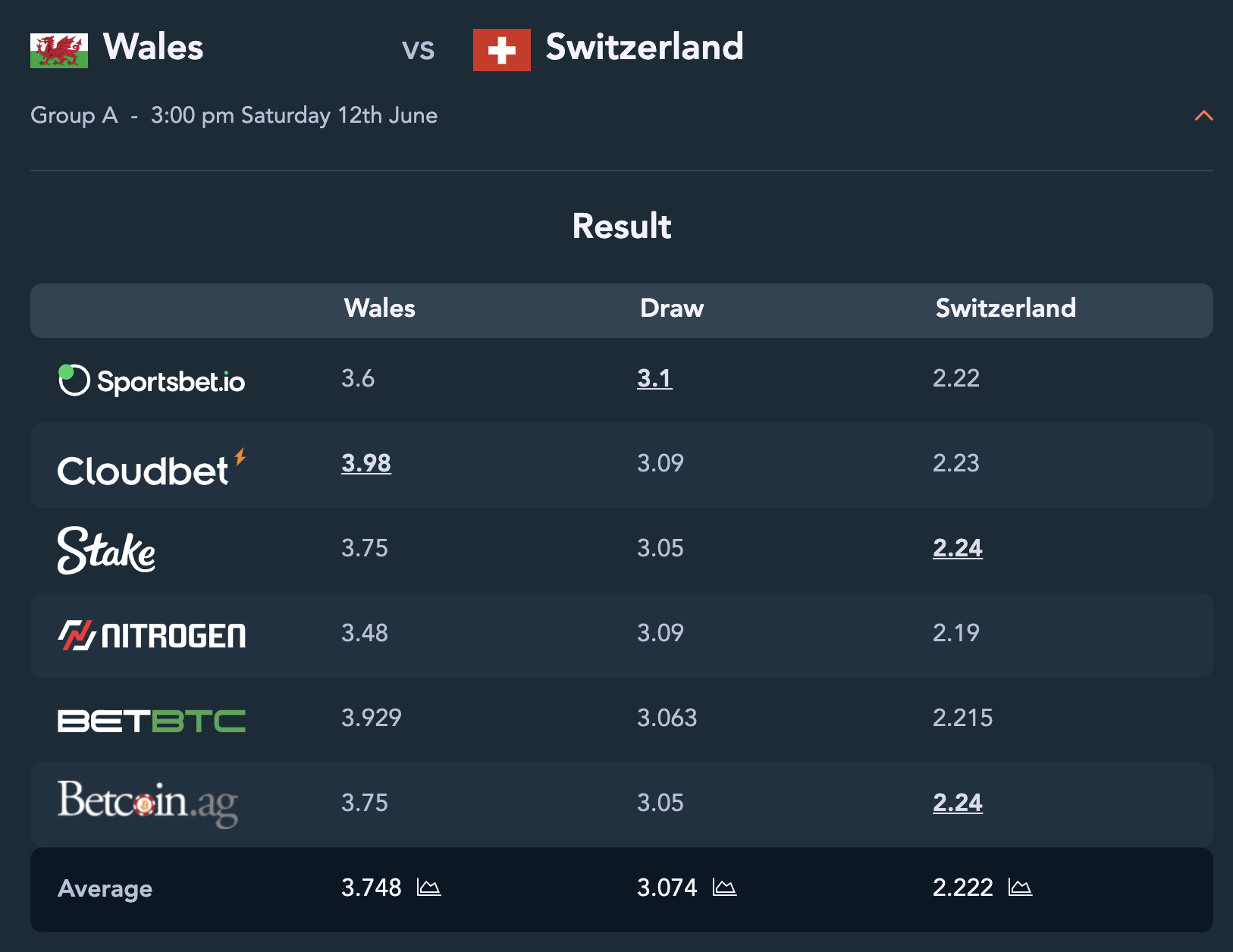
Task: Open the Stake bookmaker logo
Action: pos(107,550)
